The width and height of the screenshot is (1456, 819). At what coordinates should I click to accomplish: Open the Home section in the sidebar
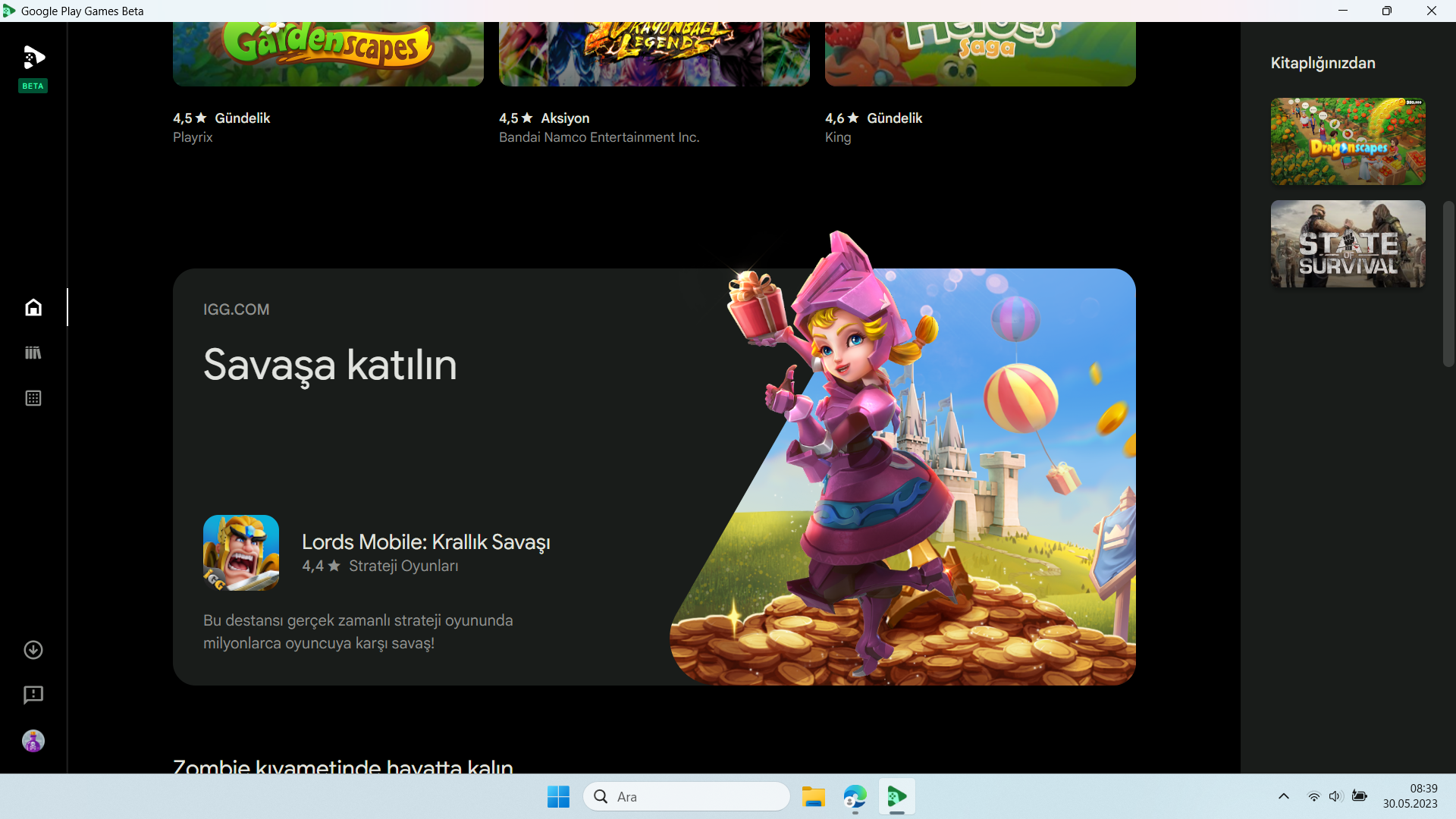coord(33,307)
